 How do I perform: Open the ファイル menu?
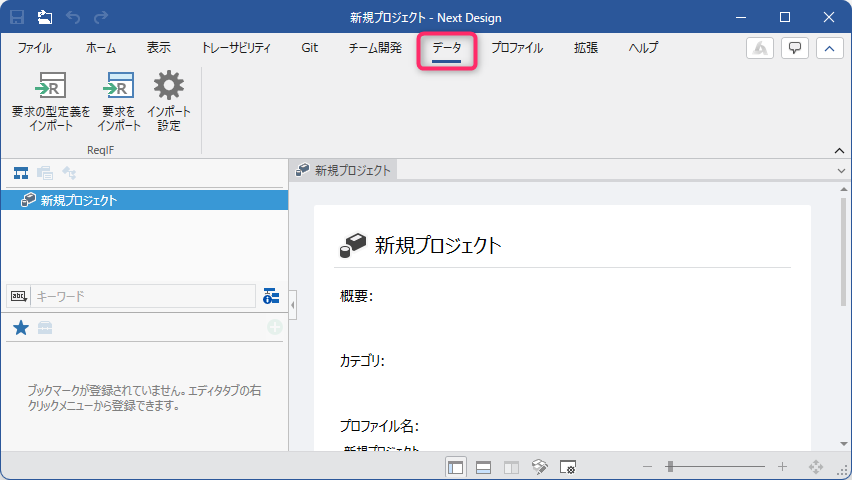(x=35, y=48)
